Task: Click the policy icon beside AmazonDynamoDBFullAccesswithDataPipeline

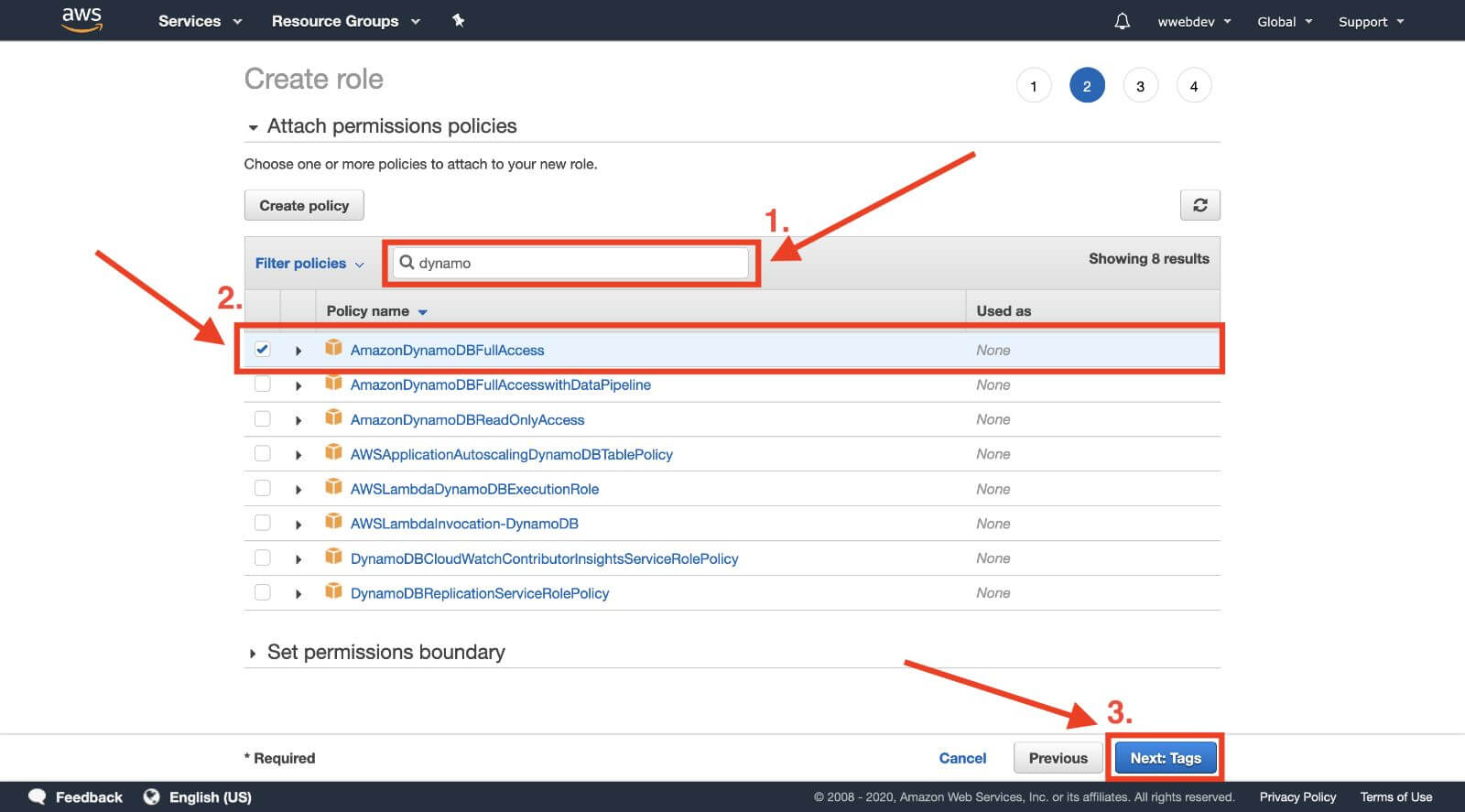Action: (333, 383)
